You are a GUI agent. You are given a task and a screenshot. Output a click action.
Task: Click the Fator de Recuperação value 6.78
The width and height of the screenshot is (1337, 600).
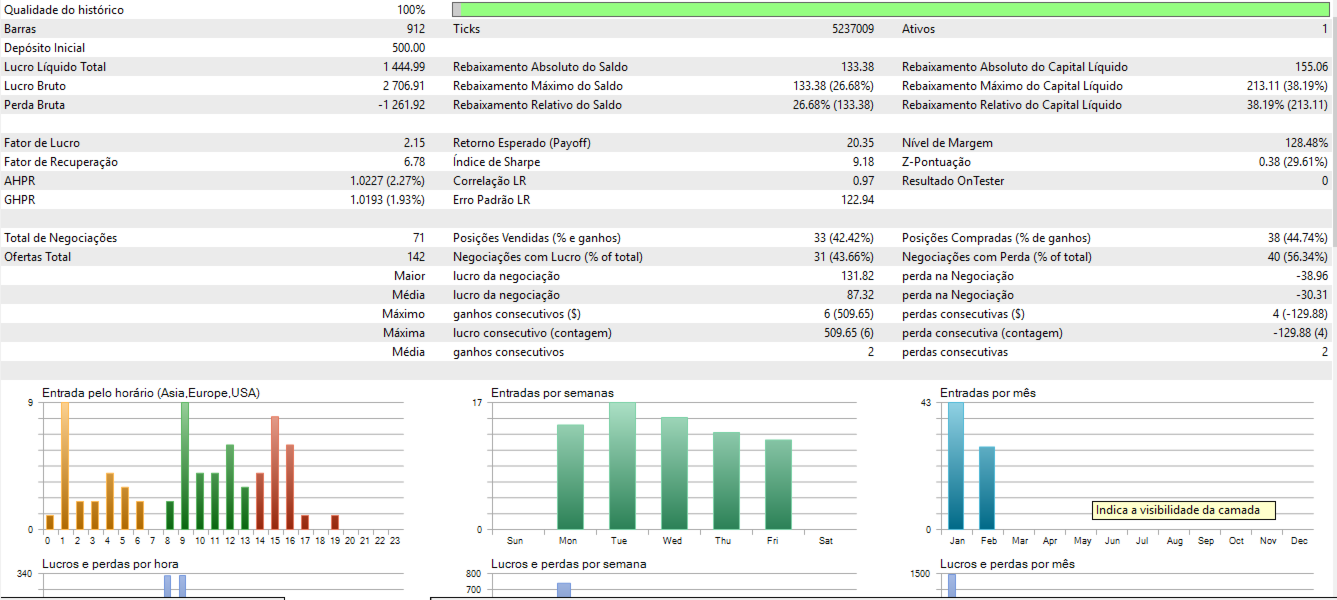(x=415, y=162)
